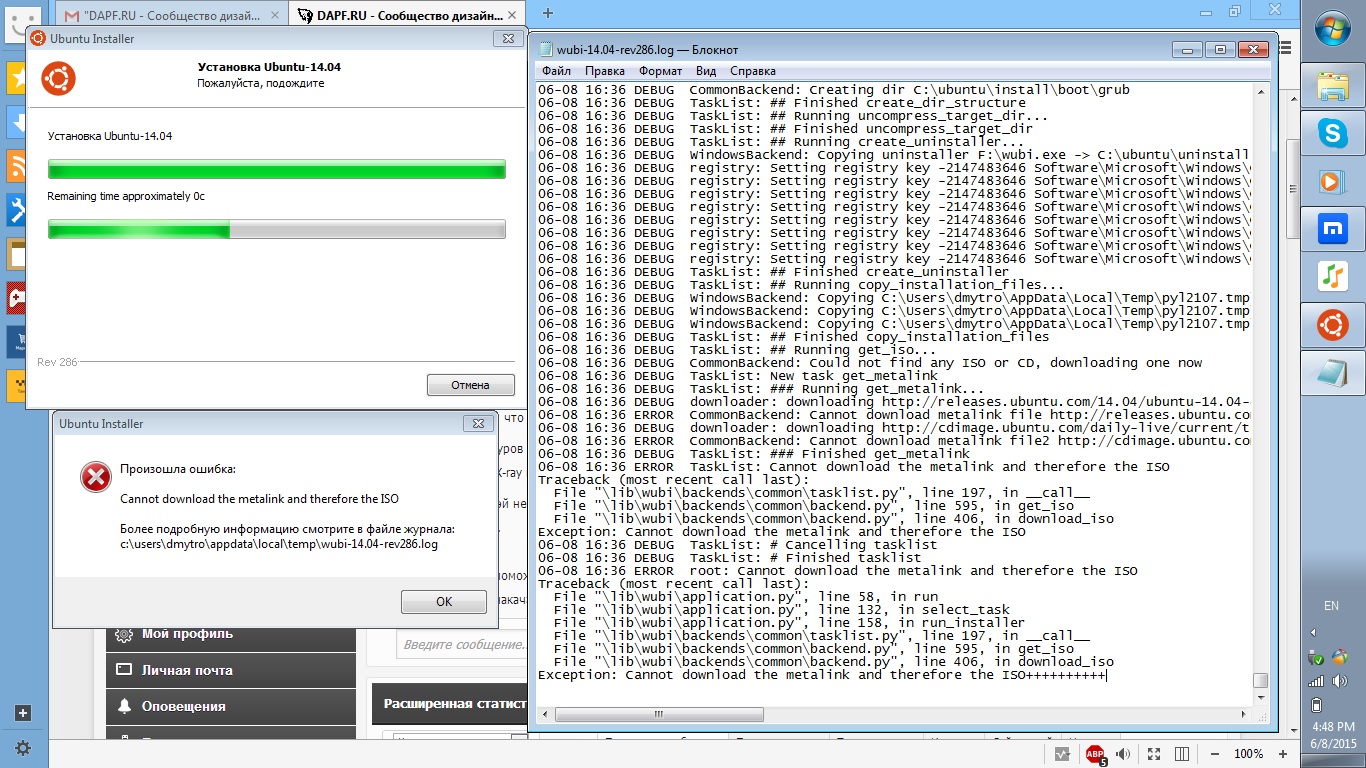Open the Downloads sidebar icon
Screen dimensions: 1366x768
(16, 122)
